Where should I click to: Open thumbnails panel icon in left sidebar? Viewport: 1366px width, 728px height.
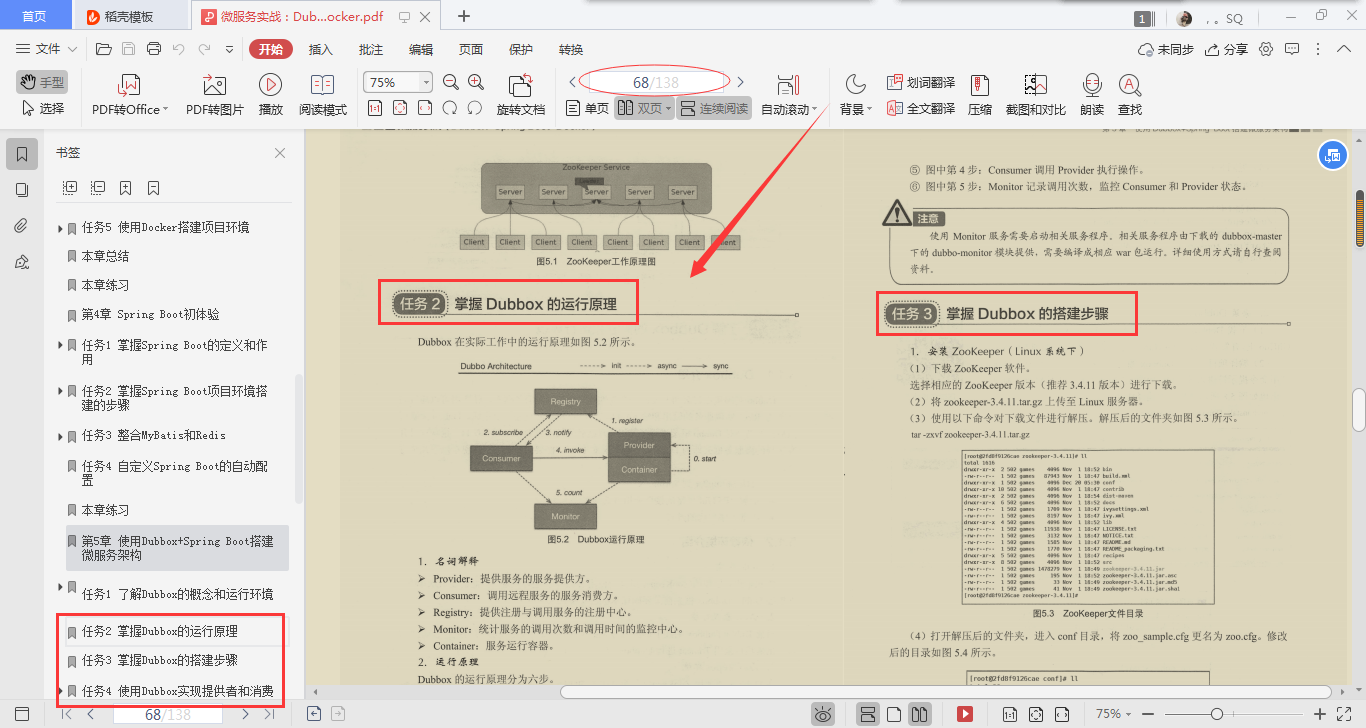21,190
